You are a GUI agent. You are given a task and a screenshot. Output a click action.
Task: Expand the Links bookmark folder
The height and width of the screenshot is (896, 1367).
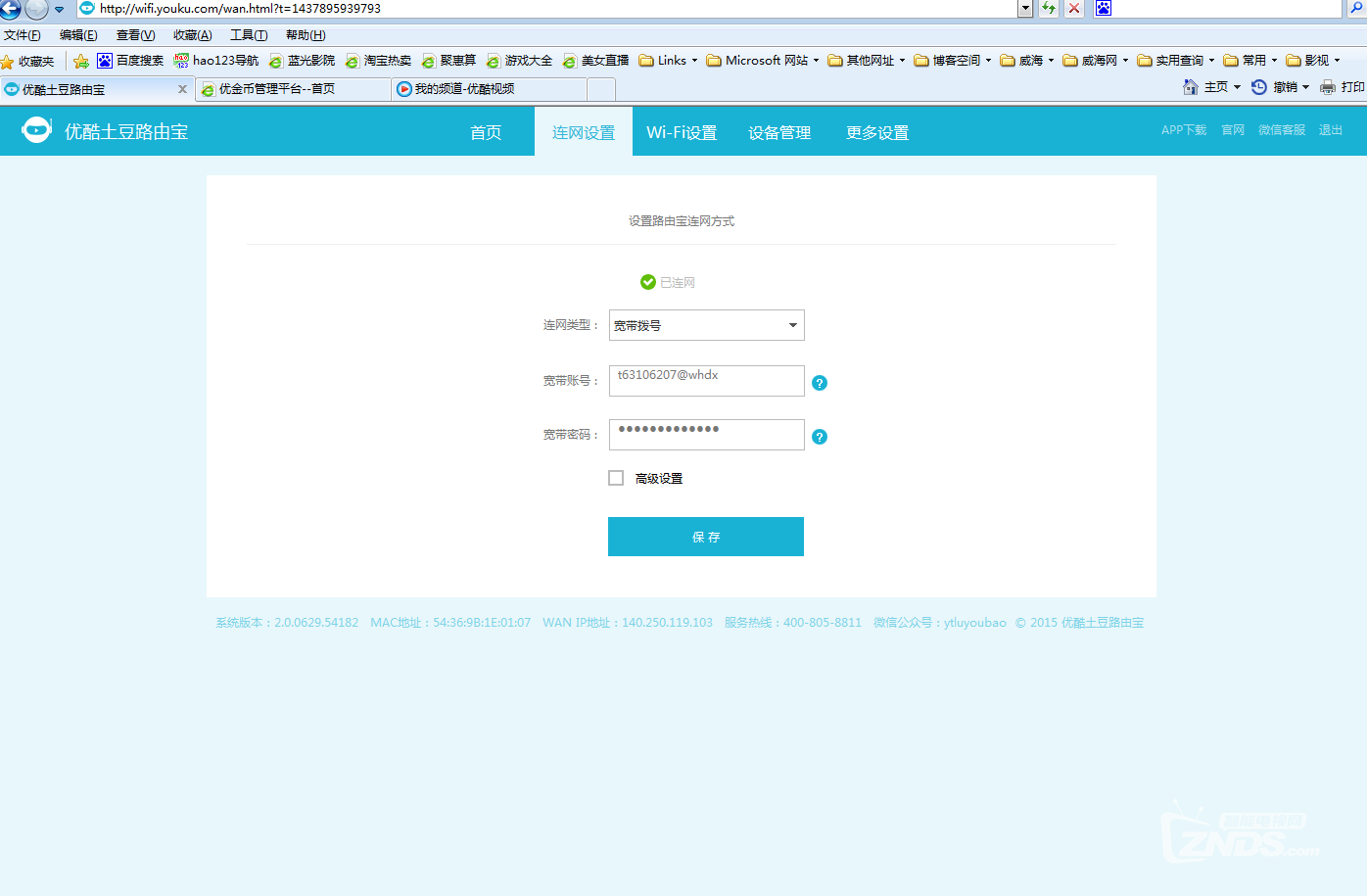[668, 61]
